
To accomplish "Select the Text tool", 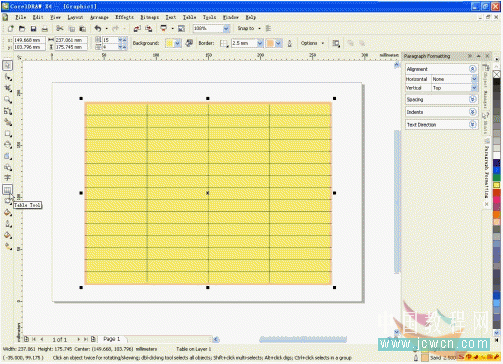I will 8,178.
